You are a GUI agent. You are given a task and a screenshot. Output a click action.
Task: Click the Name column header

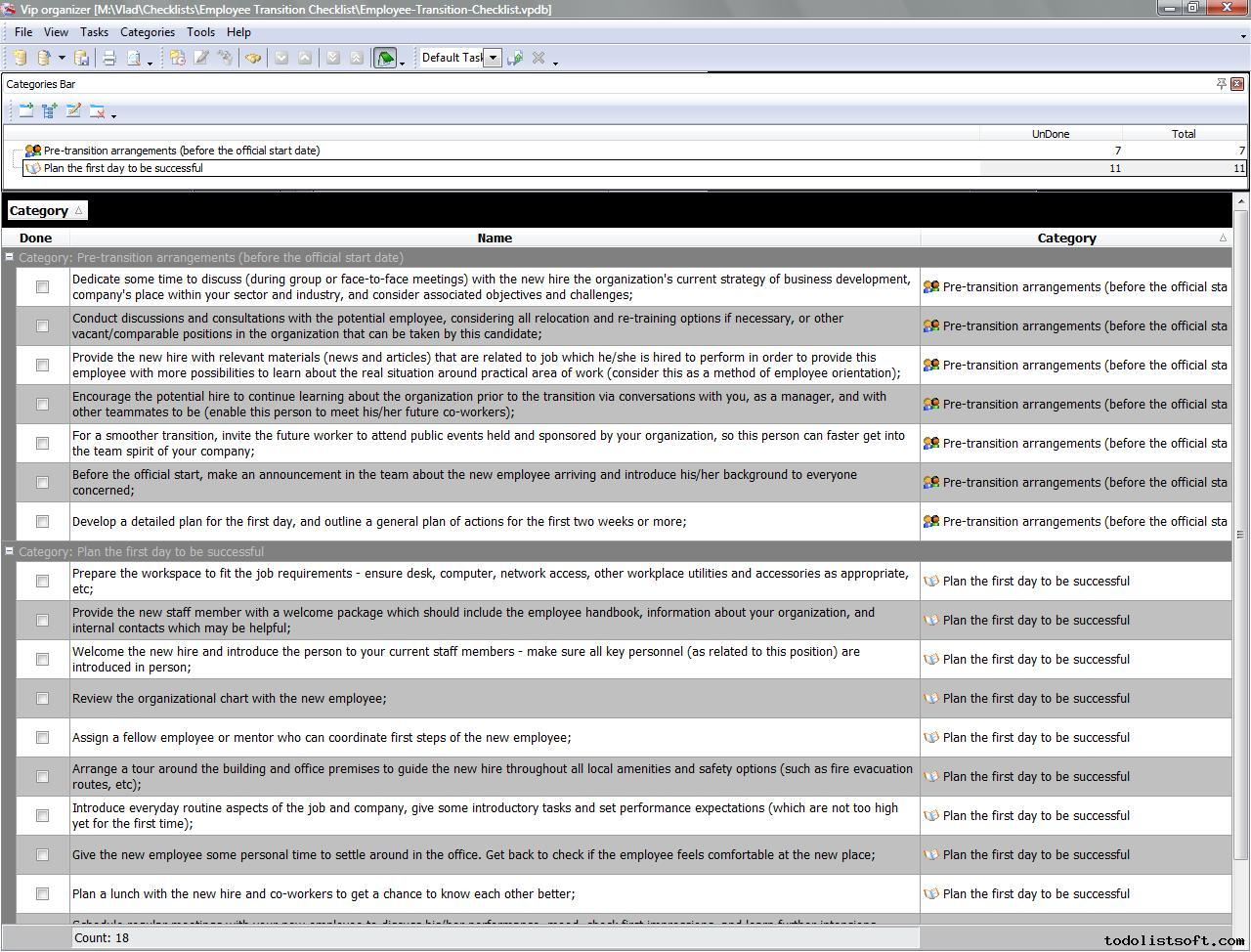tap(495, 238)
